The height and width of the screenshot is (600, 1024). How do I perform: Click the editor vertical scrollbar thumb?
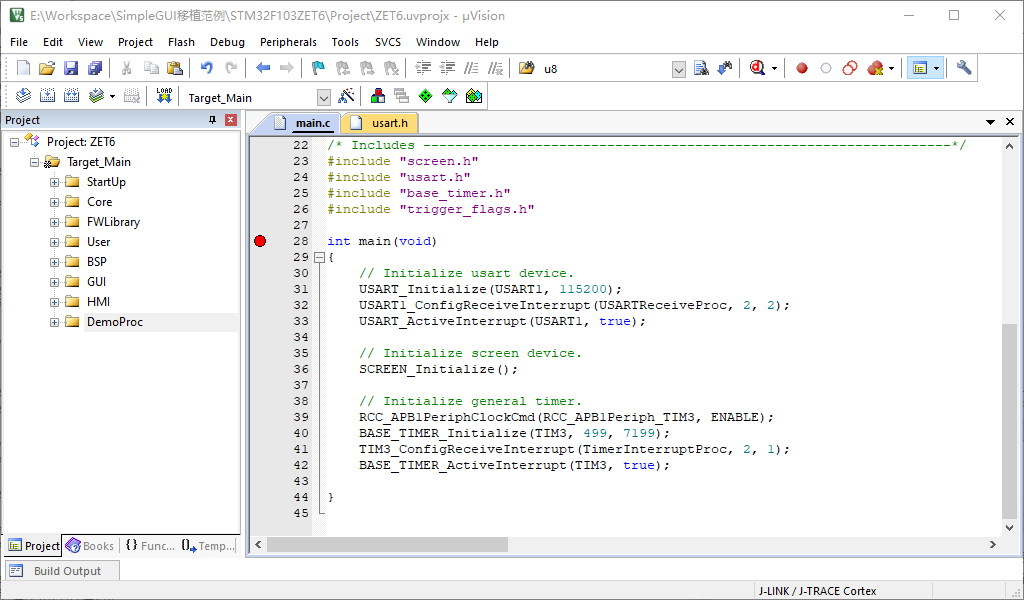(1010, 420)
